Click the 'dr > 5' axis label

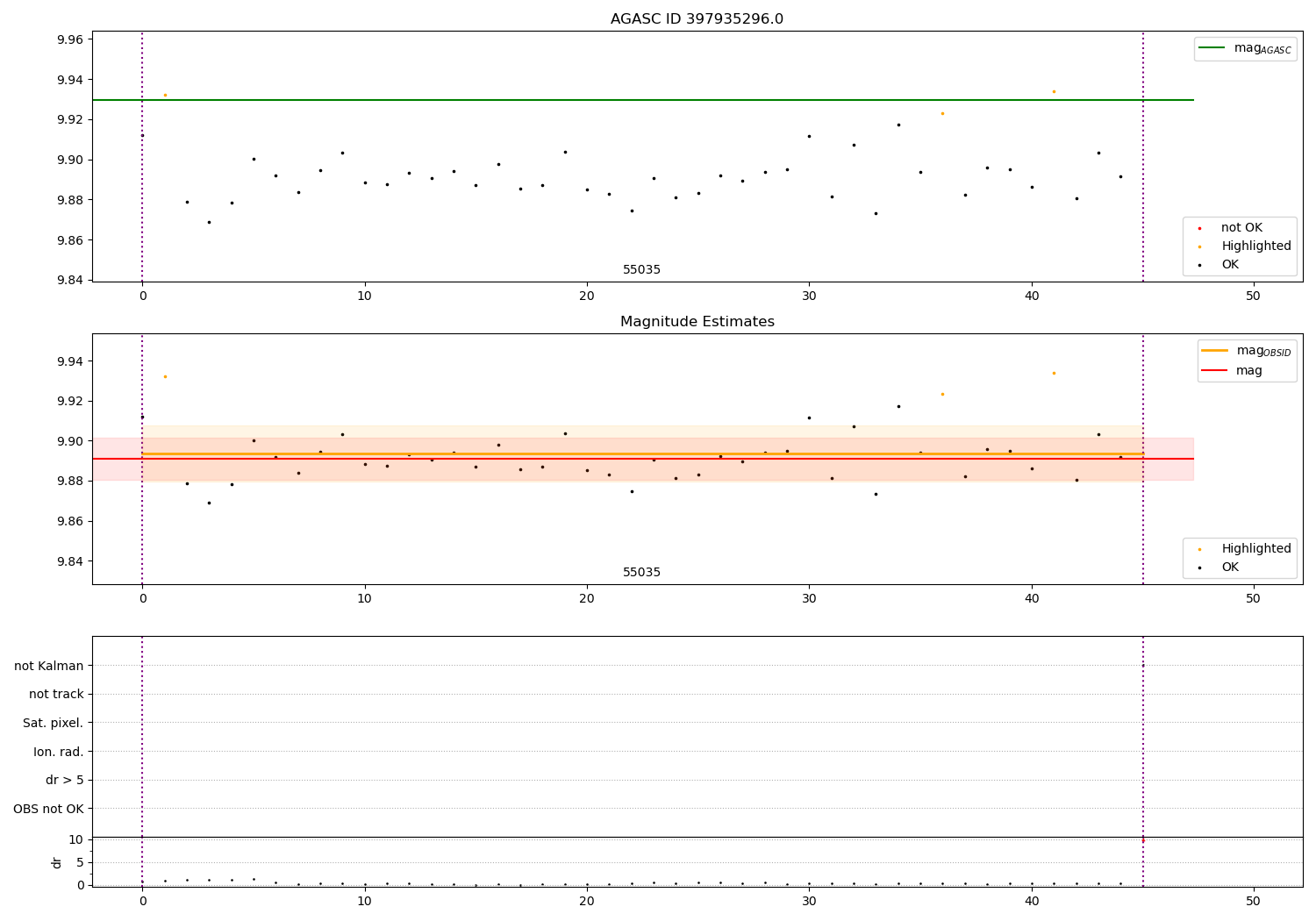coord(65,781)
